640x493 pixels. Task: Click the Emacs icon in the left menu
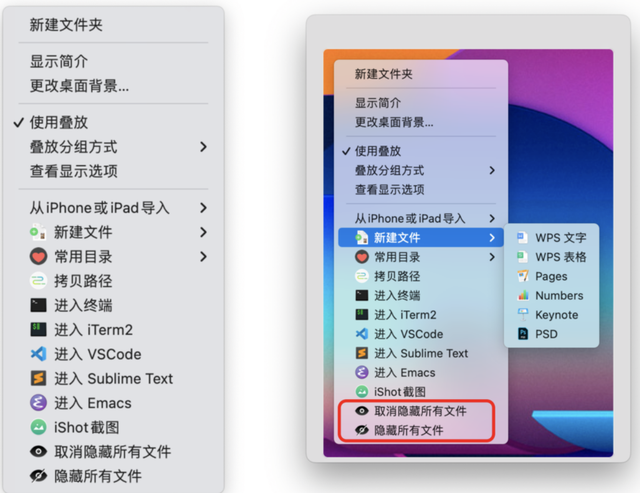[x=39, y=403]
